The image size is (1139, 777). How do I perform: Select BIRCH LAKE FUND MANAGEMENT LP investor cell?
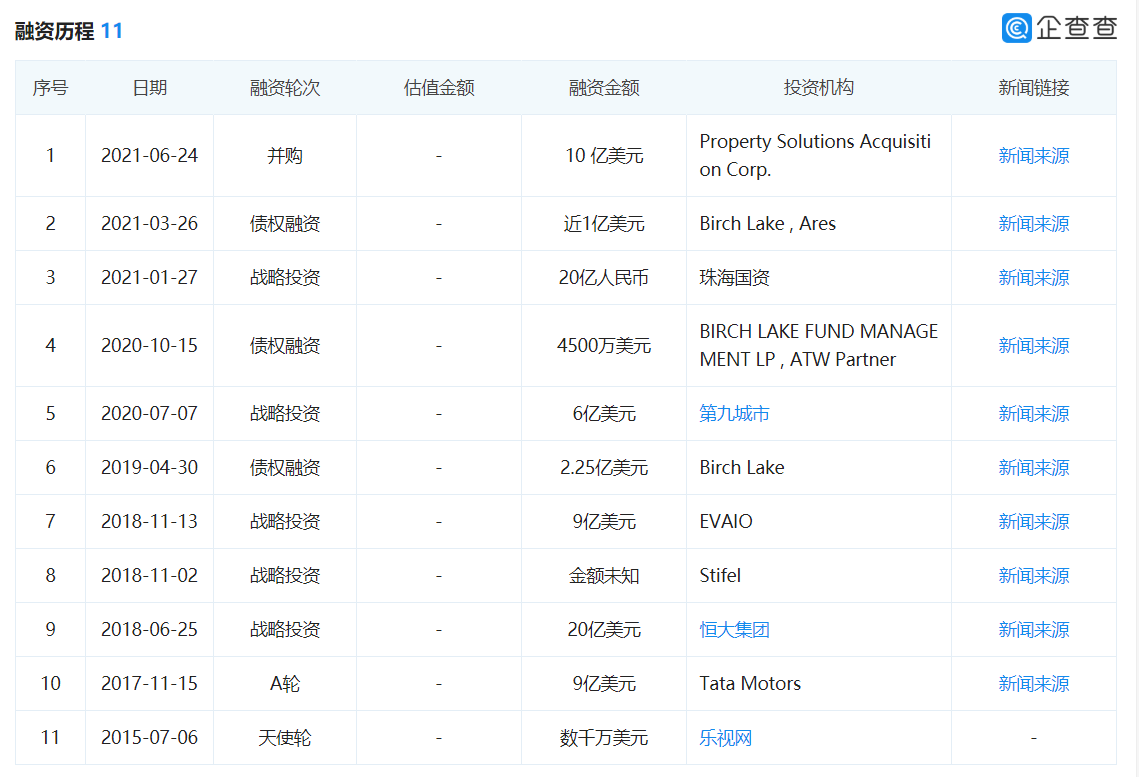pos(819,346)
